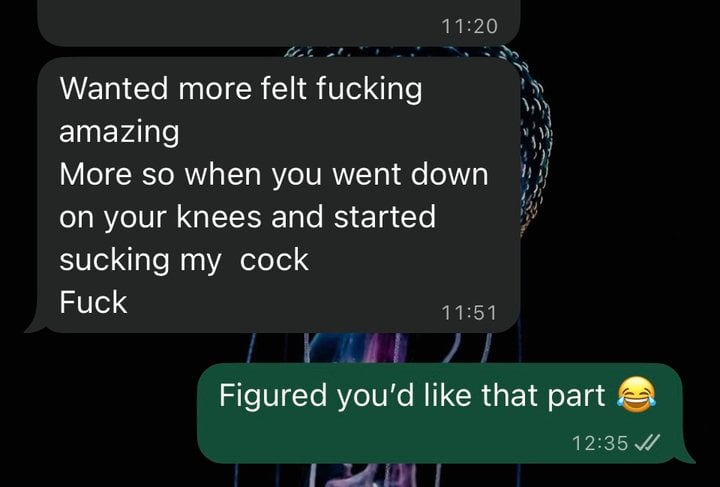Click the word "amazing" in received message

[119, 133]
